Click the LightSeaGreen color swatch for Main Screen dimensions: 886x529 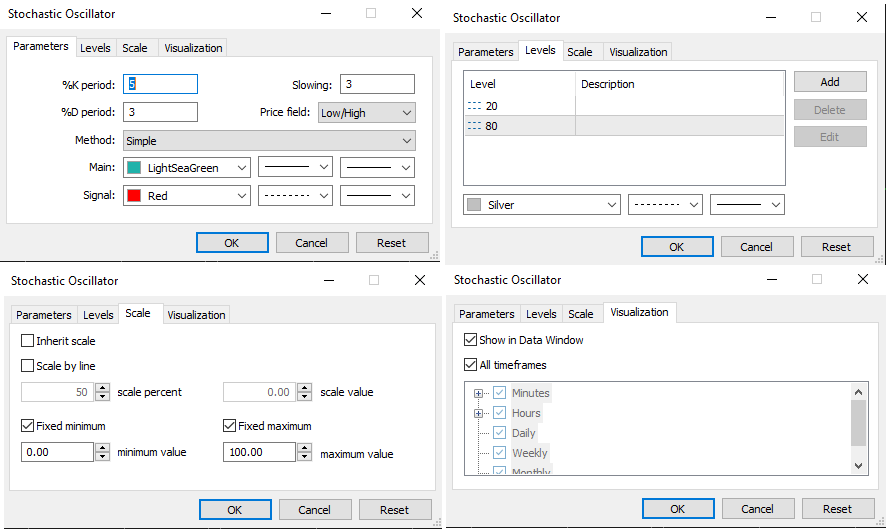point(134,168)
